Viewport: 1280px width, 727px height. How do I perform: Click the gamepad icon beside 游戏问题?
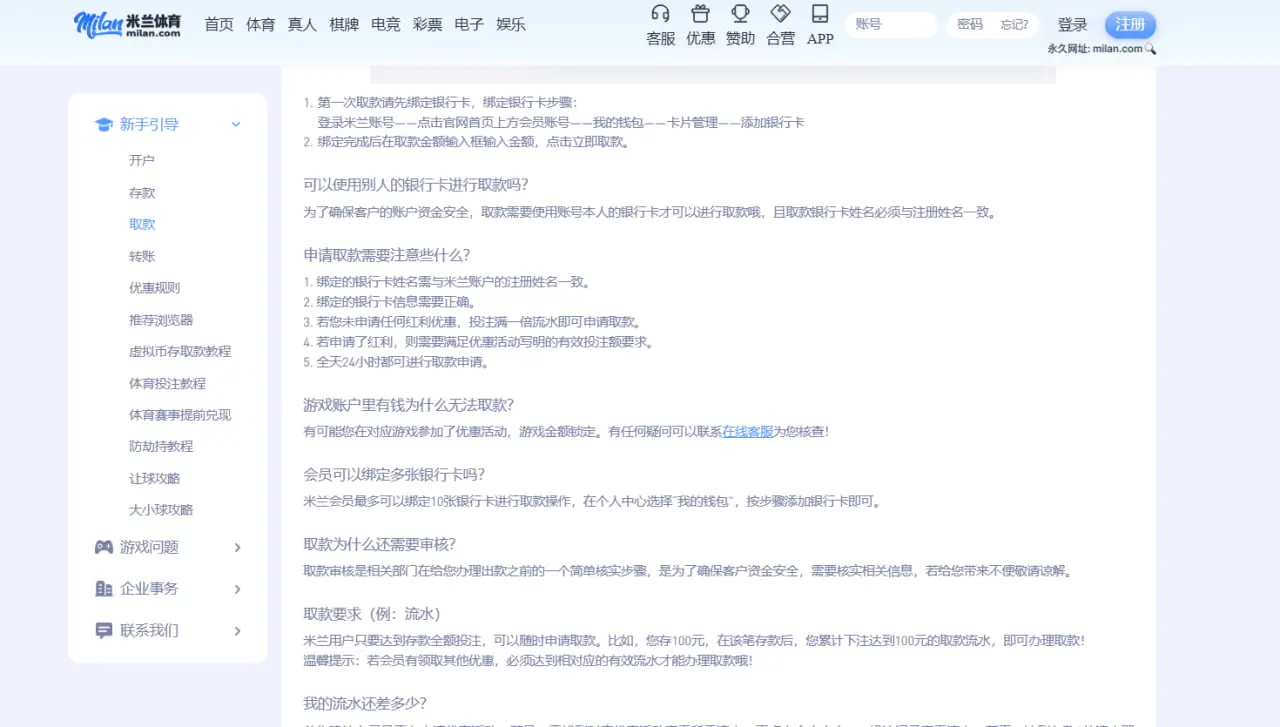point(104,547)
